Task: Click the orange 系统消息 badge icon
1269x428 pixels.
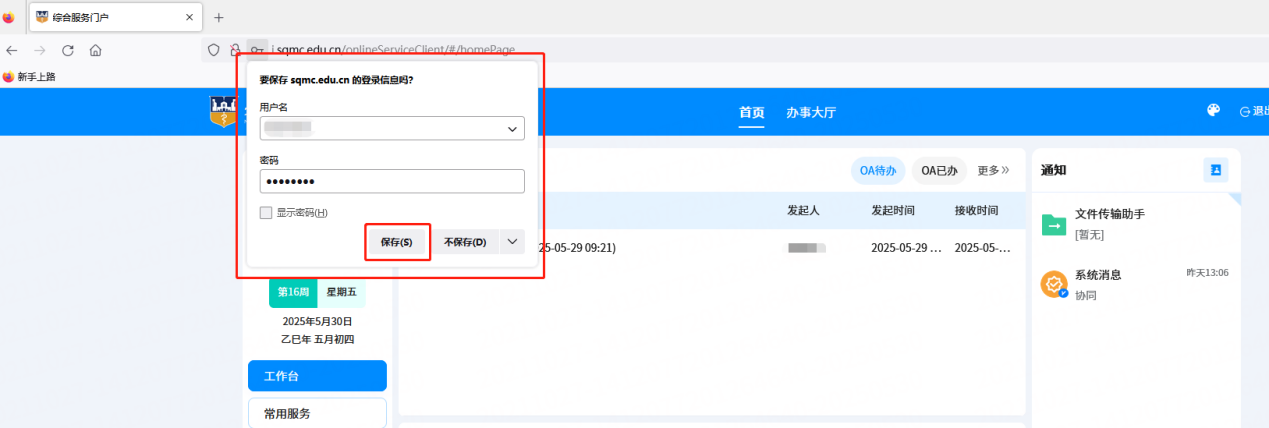Action: [1054, 284]
